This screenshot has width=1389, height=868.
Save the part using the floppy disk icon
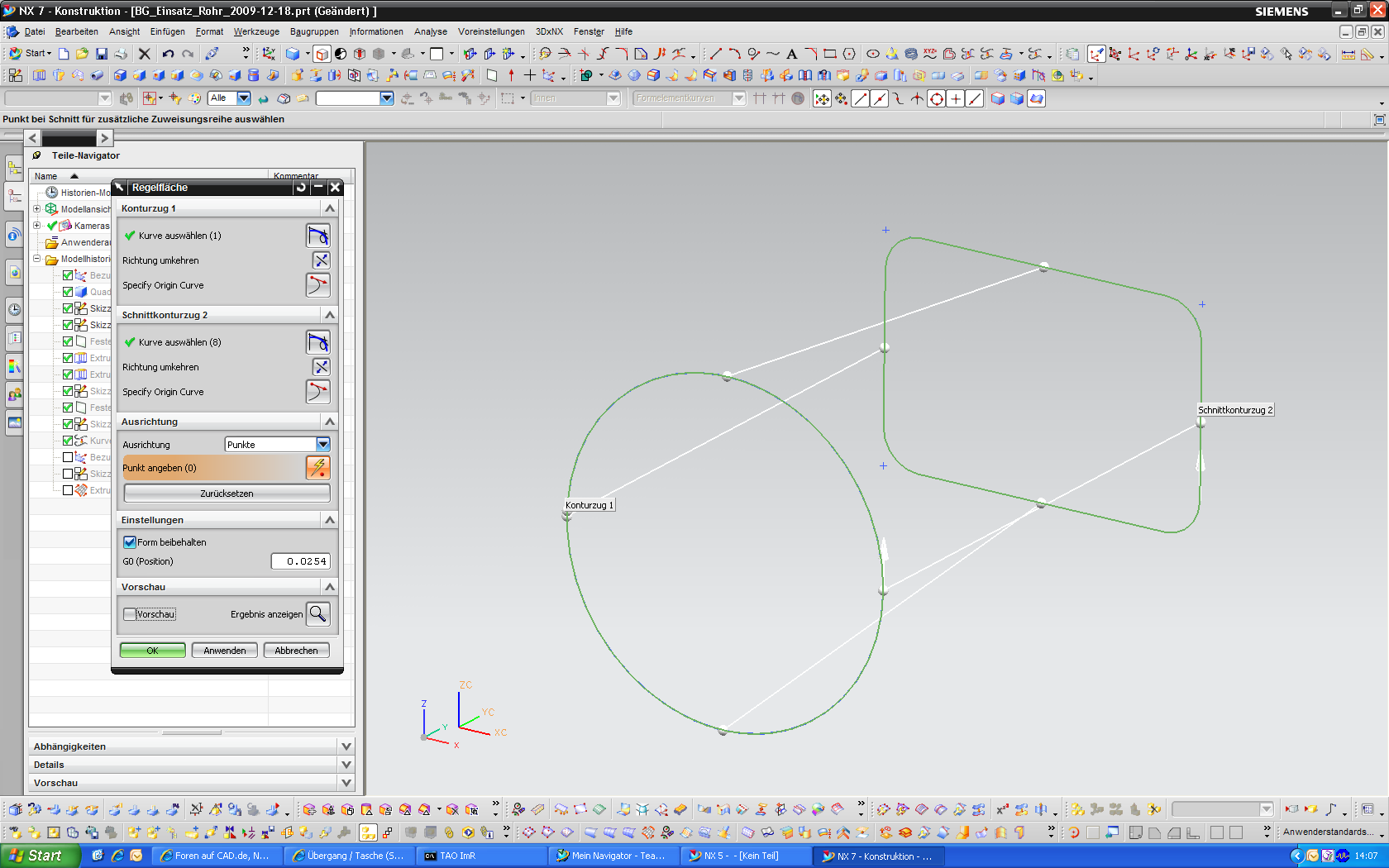coord(102,54)
